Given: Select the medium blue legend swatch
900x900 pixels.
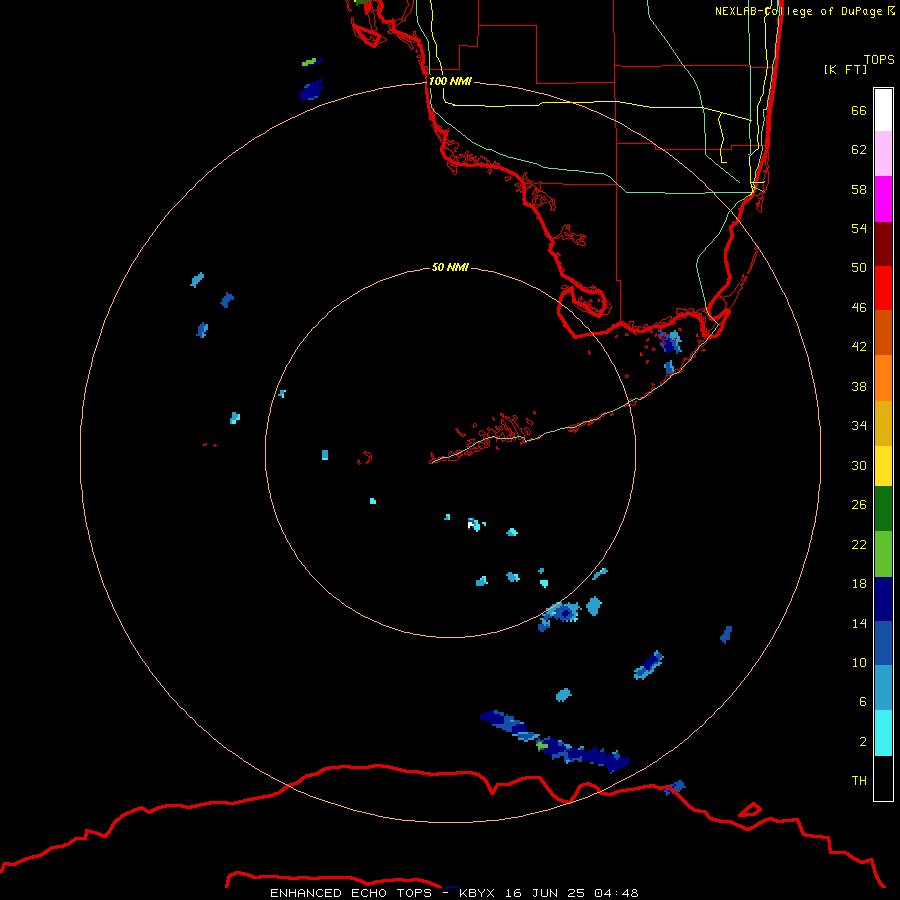Looking at the screenshot, I should tap(883, 643).
